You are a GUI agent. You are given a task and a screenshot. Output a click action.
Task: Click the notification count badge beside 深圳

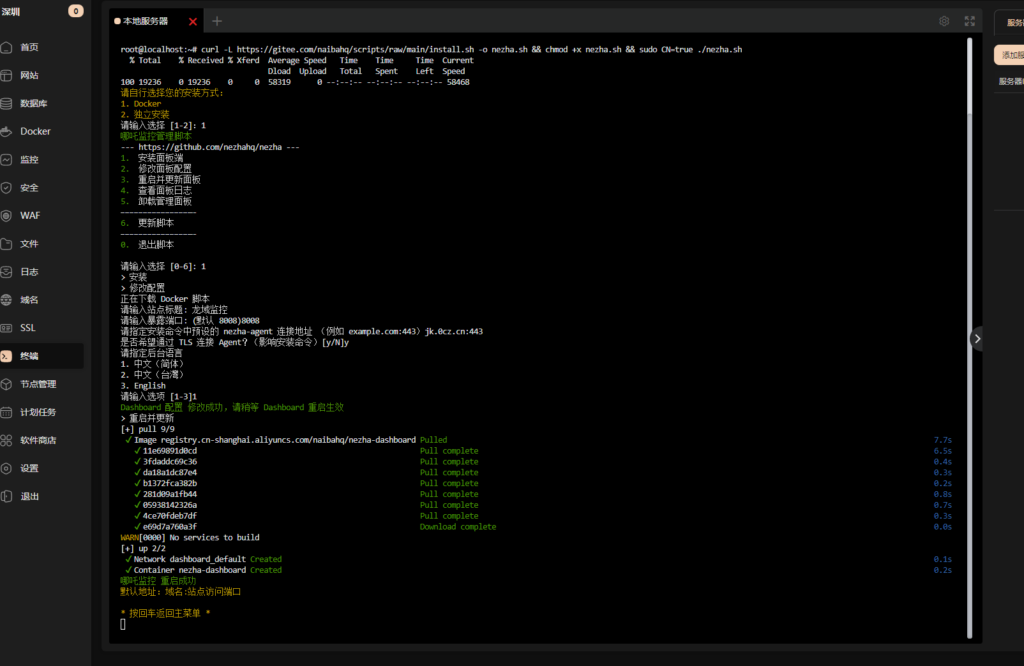76,11
